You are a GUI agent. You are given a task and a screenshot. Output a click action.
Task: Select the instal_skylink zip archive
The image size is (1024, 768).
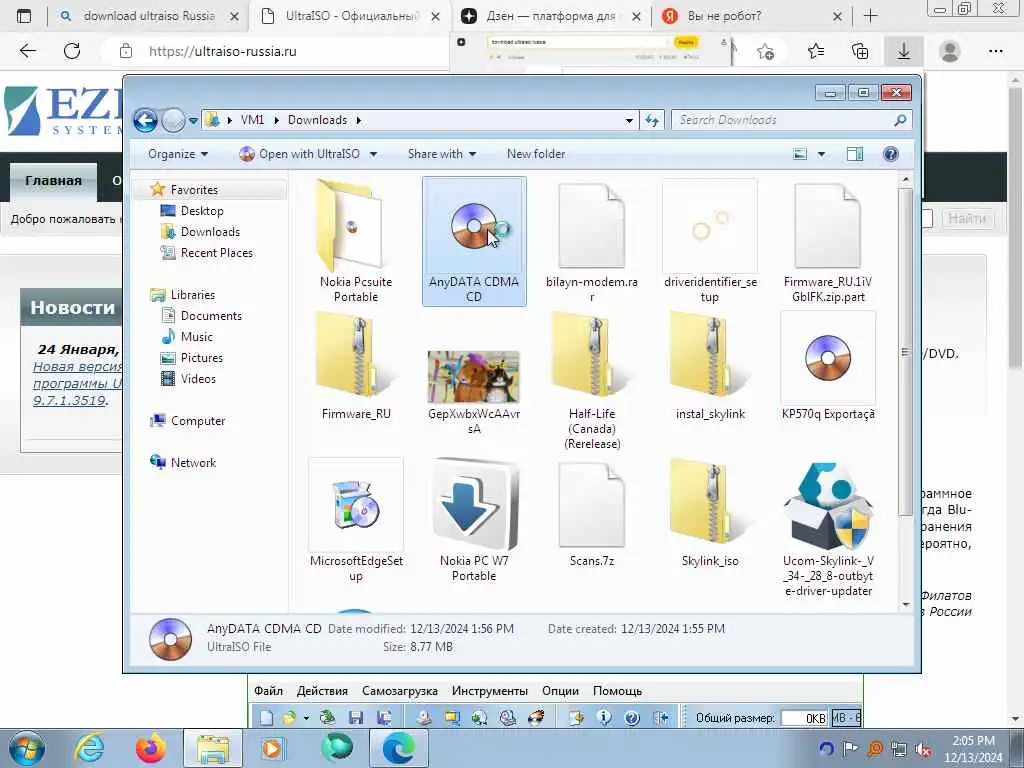(710, 366)
